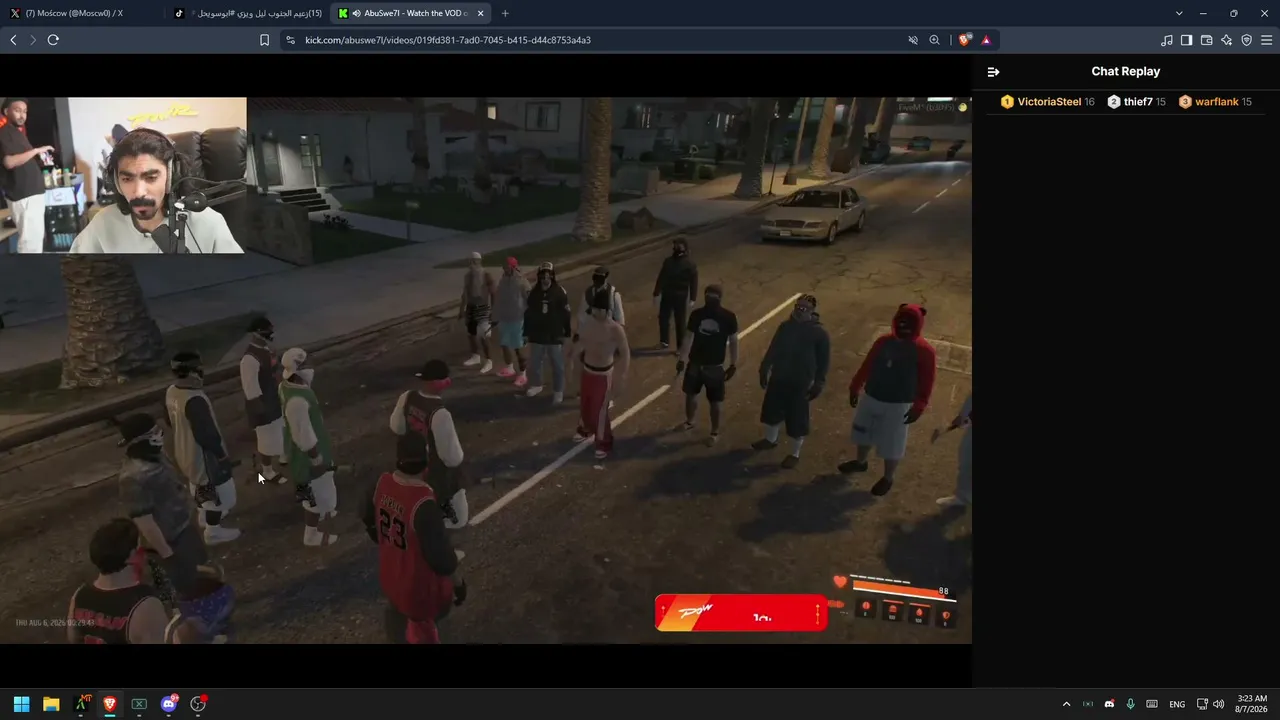
Task: Open thief7's leaderboard entry
Action: [1136, 102]
